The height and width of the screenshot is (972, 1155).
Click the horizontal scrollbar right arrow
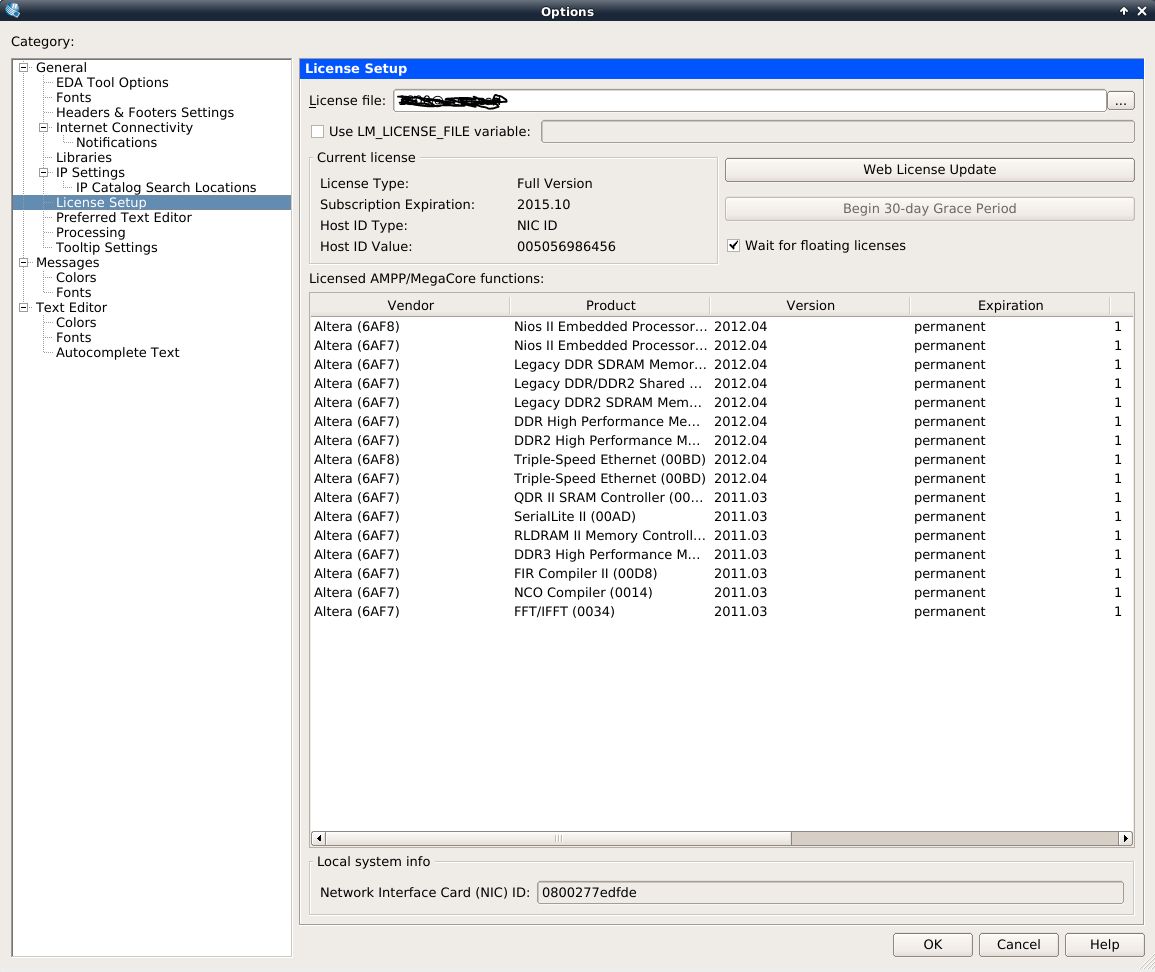(x=1125, y=839)
